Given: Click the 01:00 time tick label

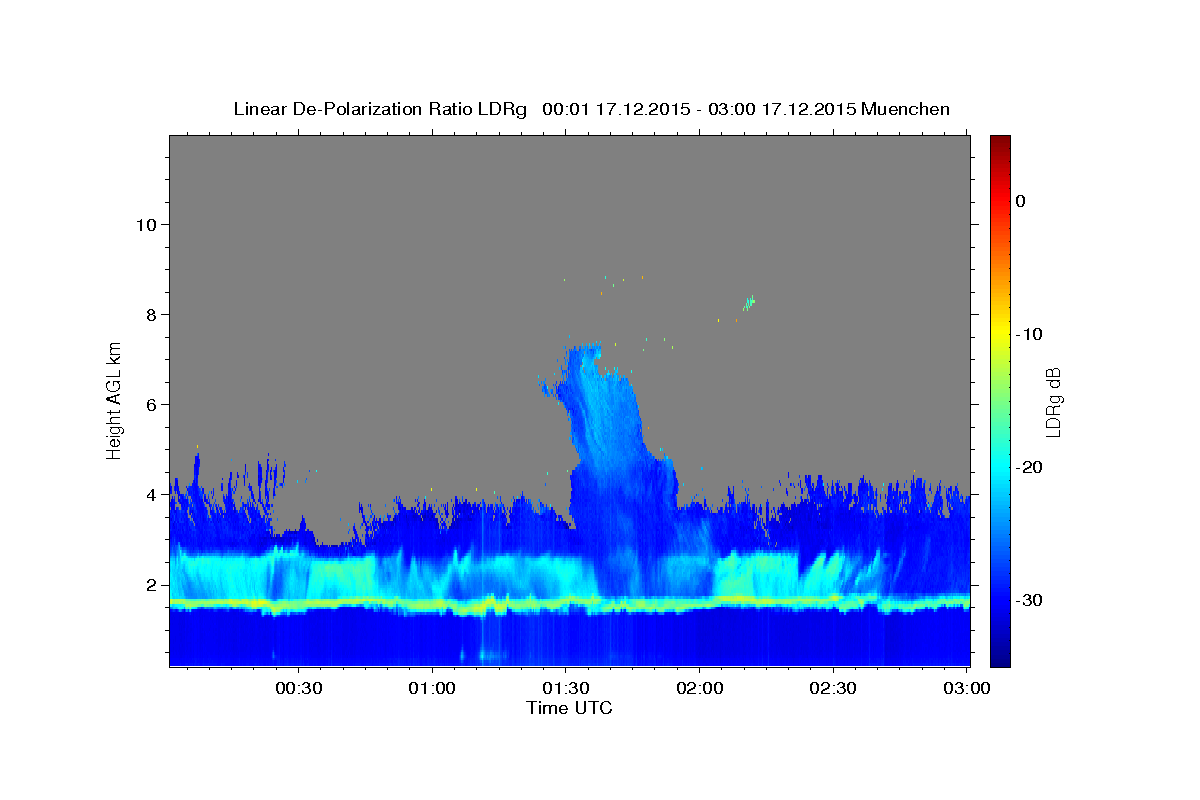Looking at the screenshot, I should (432, 689).
